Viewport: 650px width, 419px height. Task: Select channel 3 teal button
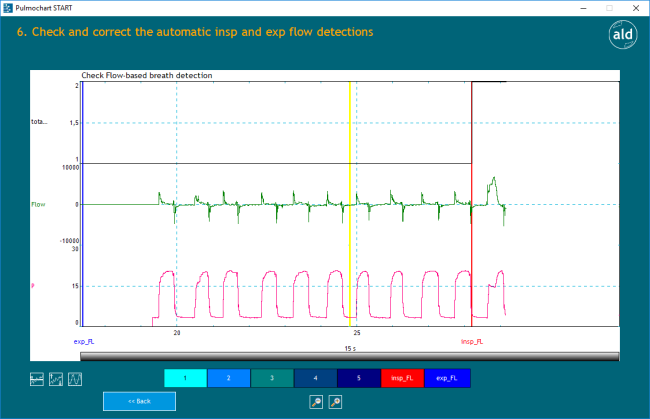pyautogui.click(x=272, y=378)
